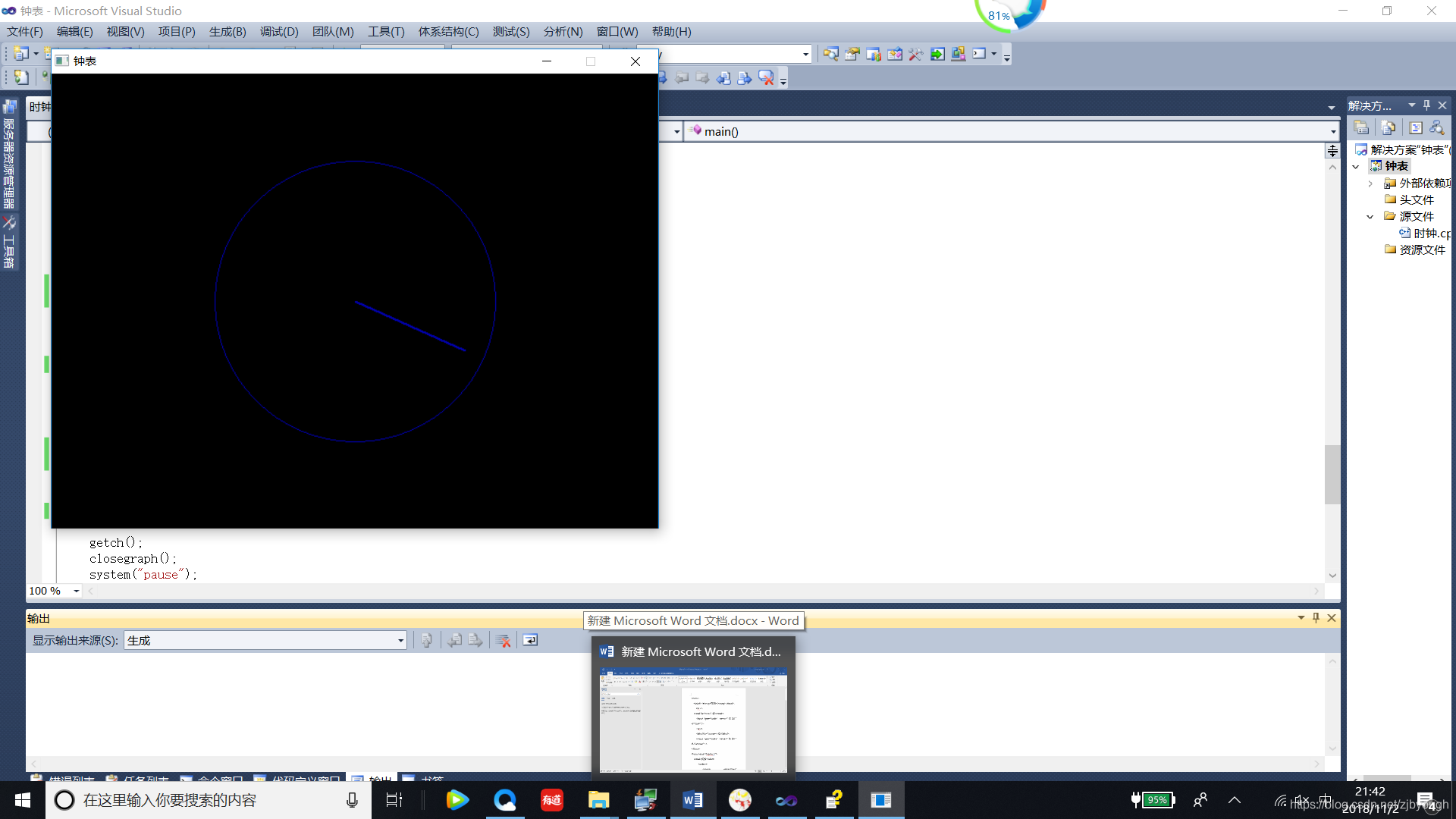Click the Word document preview thumbnail
The height and width of the screenshot is (819, 1456).
(693, 719)
